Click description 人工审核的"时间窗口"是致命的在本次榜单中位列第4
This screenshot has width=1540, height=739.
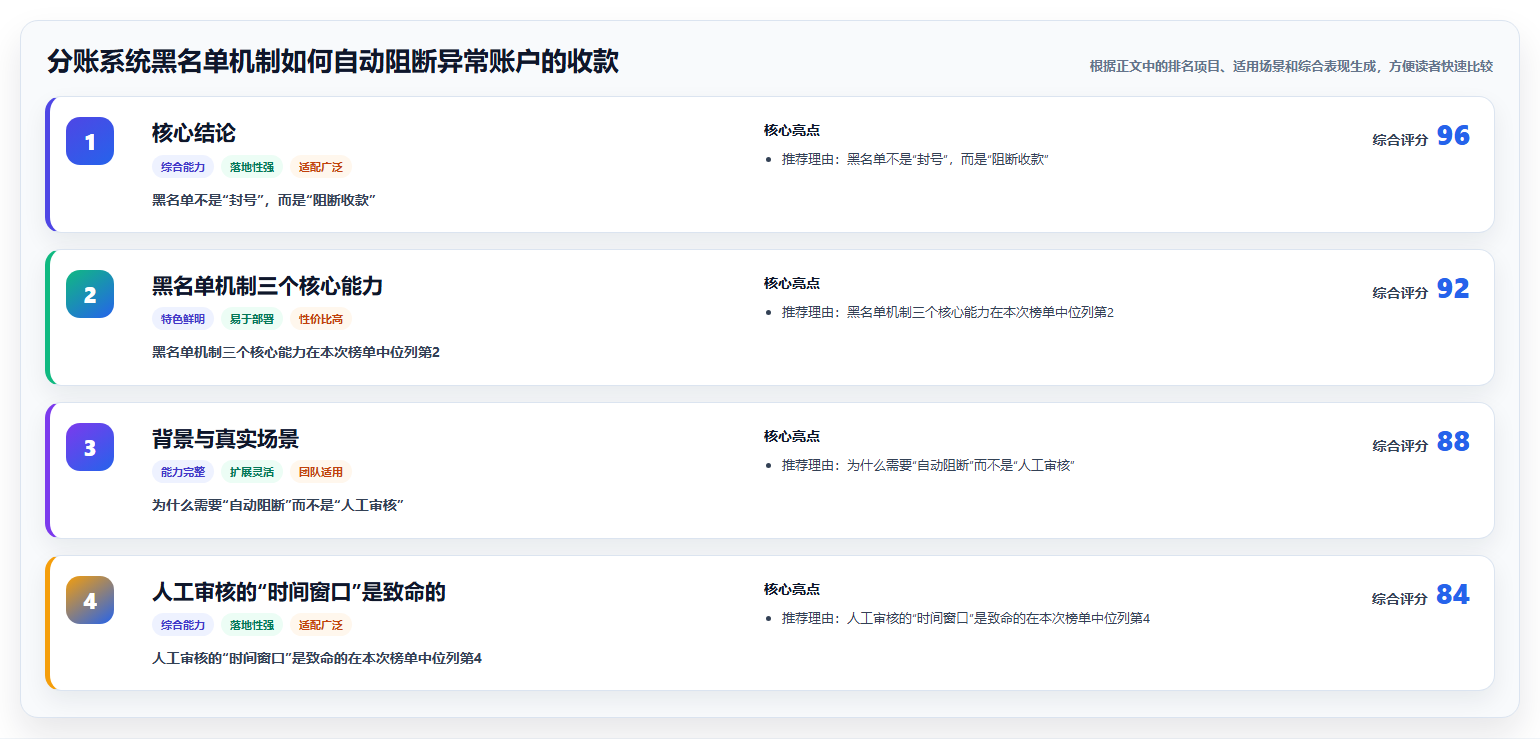coord(317,658)
